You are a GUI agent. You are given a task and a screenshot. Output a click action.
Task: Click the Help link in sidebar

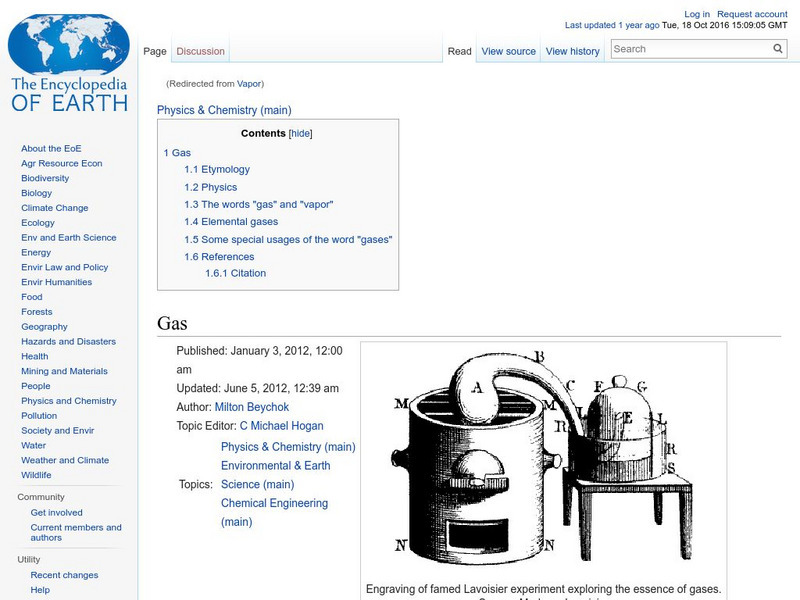click(x=40, y=590)
